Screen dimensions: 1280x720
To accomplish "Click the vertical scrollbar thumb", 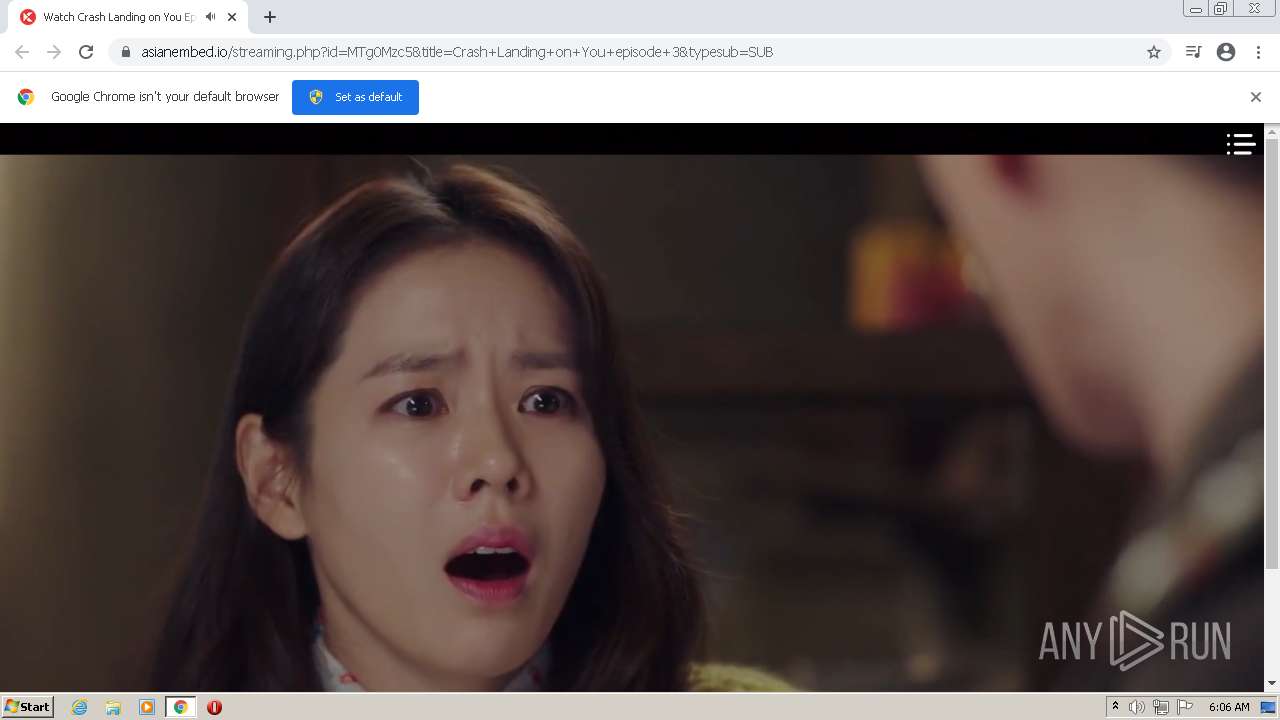I will point(1272,354).
